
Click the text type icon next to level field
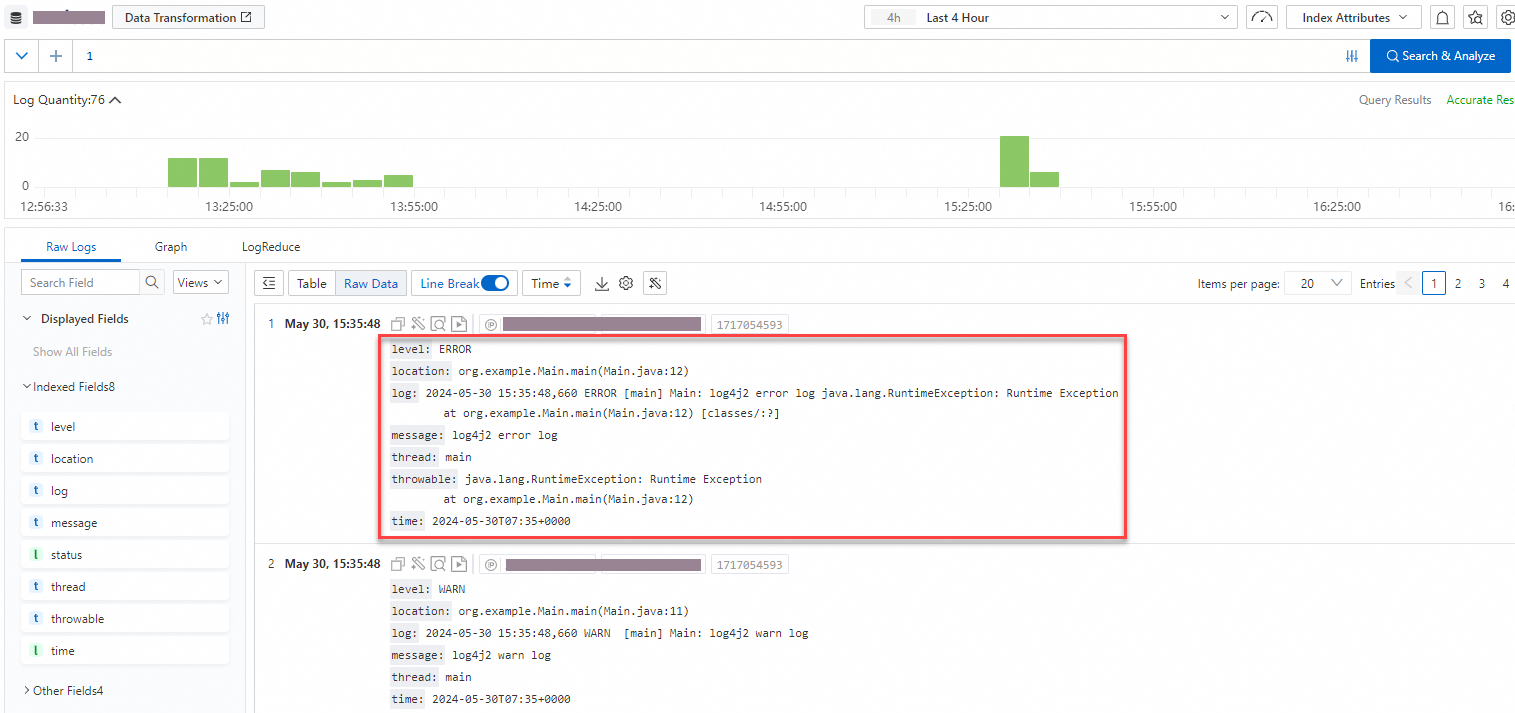pyautogui.click(x=37, y=427)
